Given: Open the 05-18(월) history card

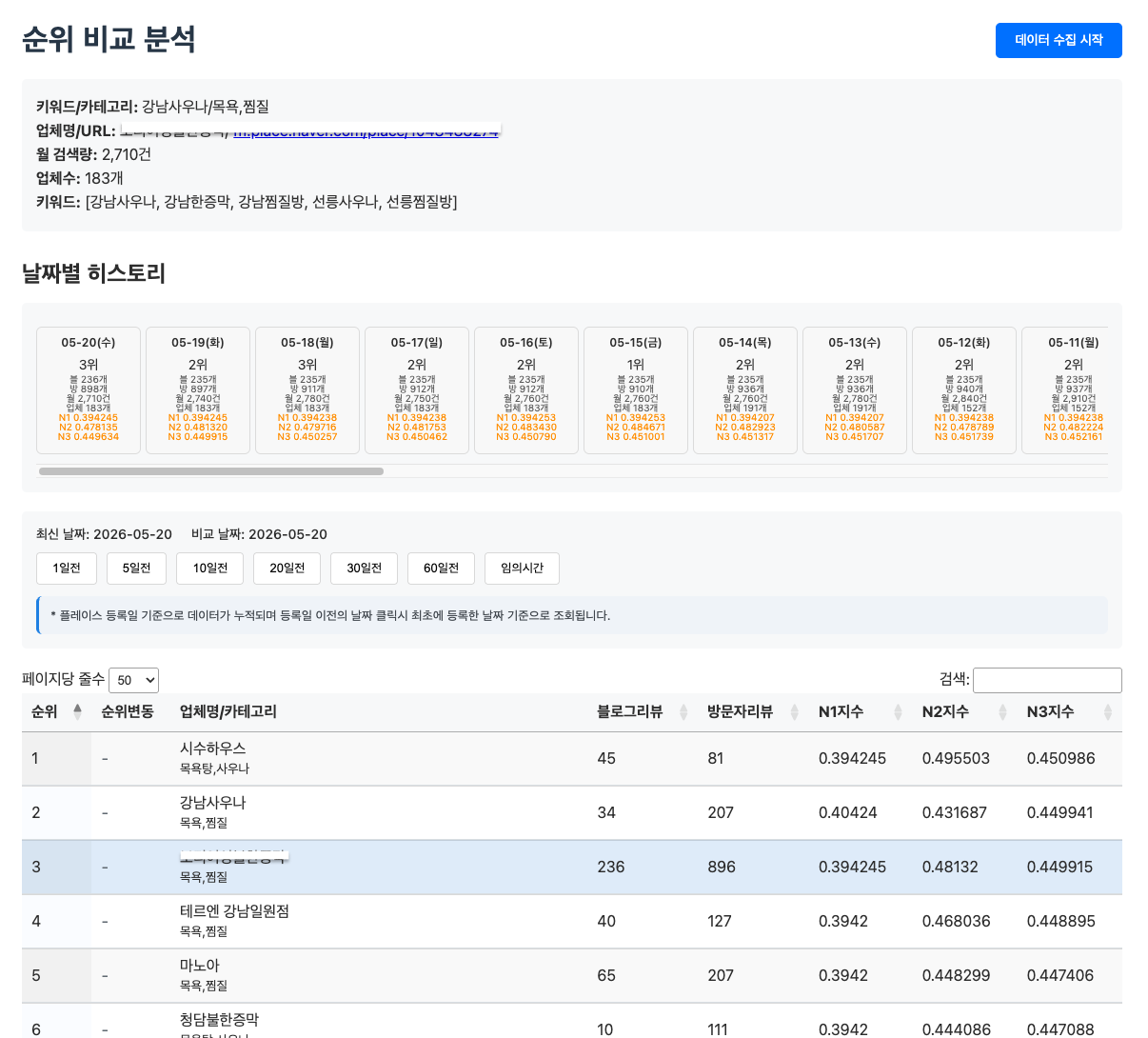Looking at the screenshot, I should [307, 390].
